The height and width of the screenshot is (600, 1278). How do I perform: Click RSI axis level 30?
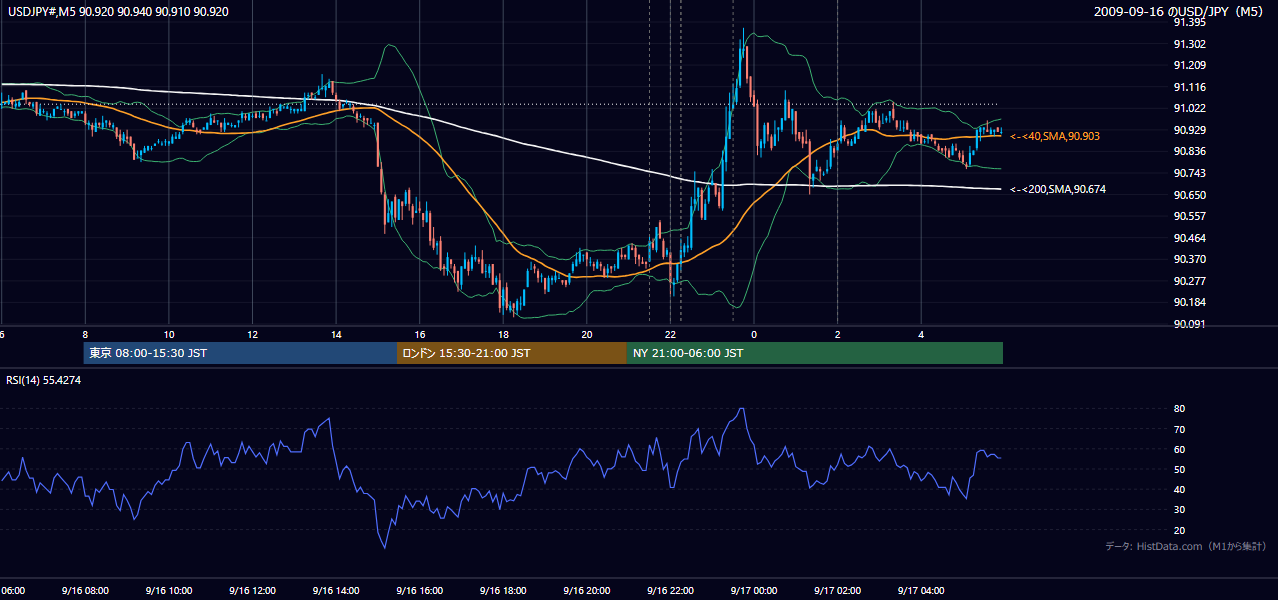pyautogui.click(x=1179, y=510)
